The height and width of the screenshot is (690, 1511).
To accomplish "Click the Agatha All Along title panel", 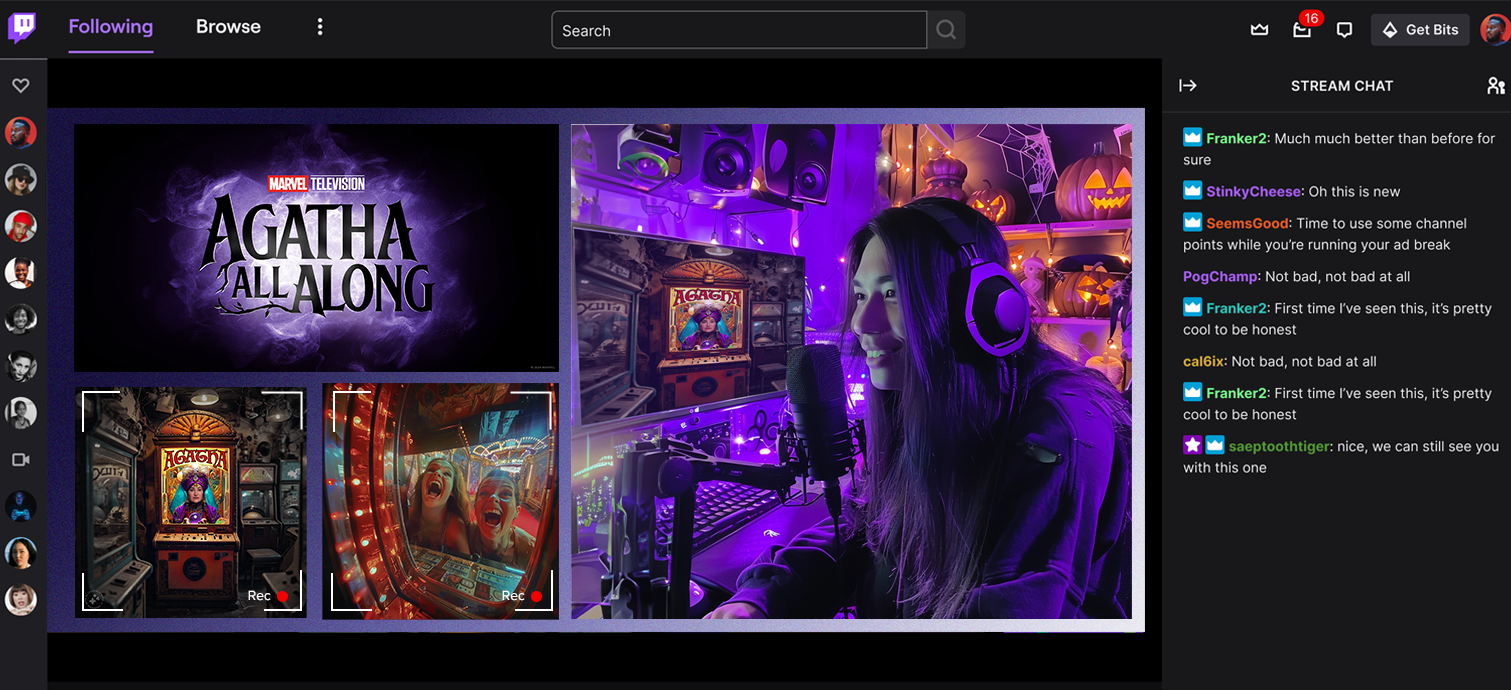I will pyautogui.click(x=316, y=248).
